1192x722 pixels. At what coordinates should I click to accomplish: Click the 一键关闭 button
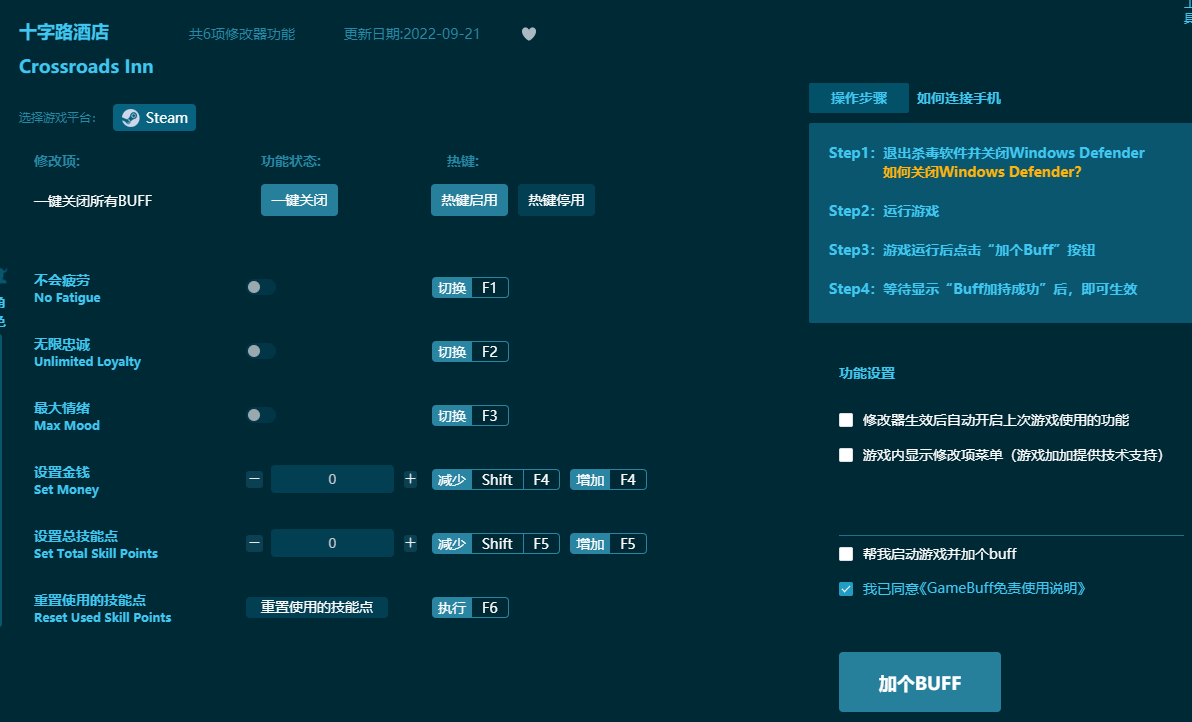pyautogui.click(x=300, y=200)
